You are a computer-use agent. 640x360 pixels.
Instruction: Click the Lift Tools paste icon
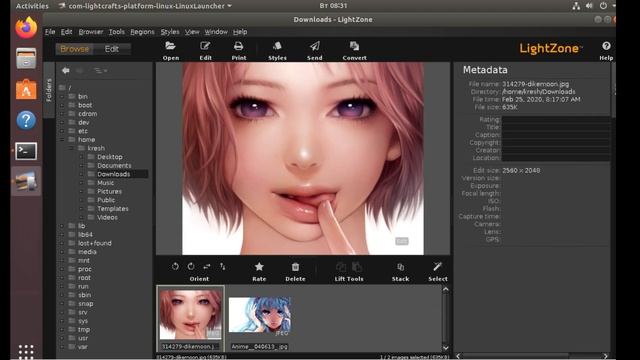pos(357,267)
